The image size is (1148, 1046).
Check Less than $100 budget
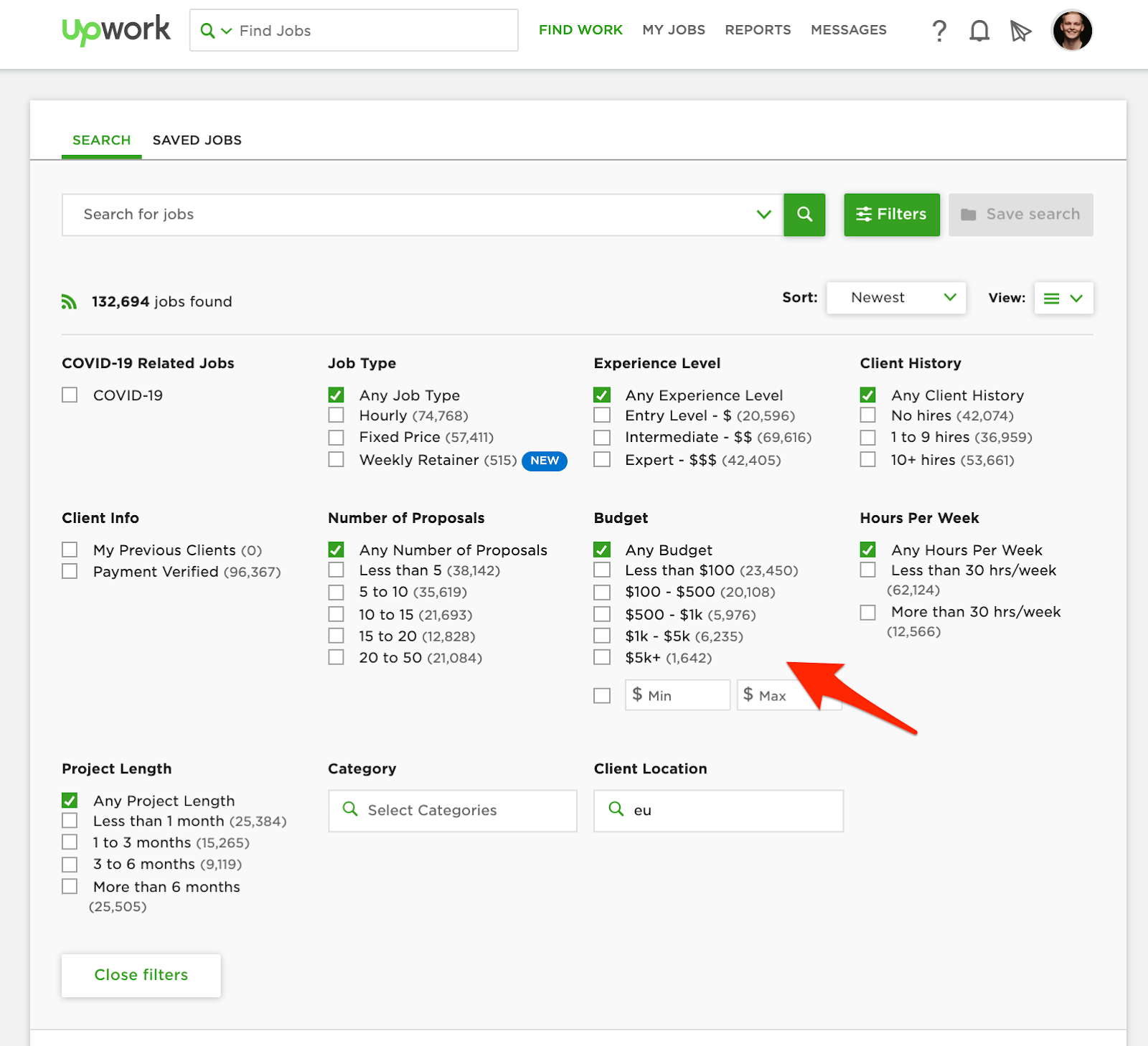tap(602, 570)
